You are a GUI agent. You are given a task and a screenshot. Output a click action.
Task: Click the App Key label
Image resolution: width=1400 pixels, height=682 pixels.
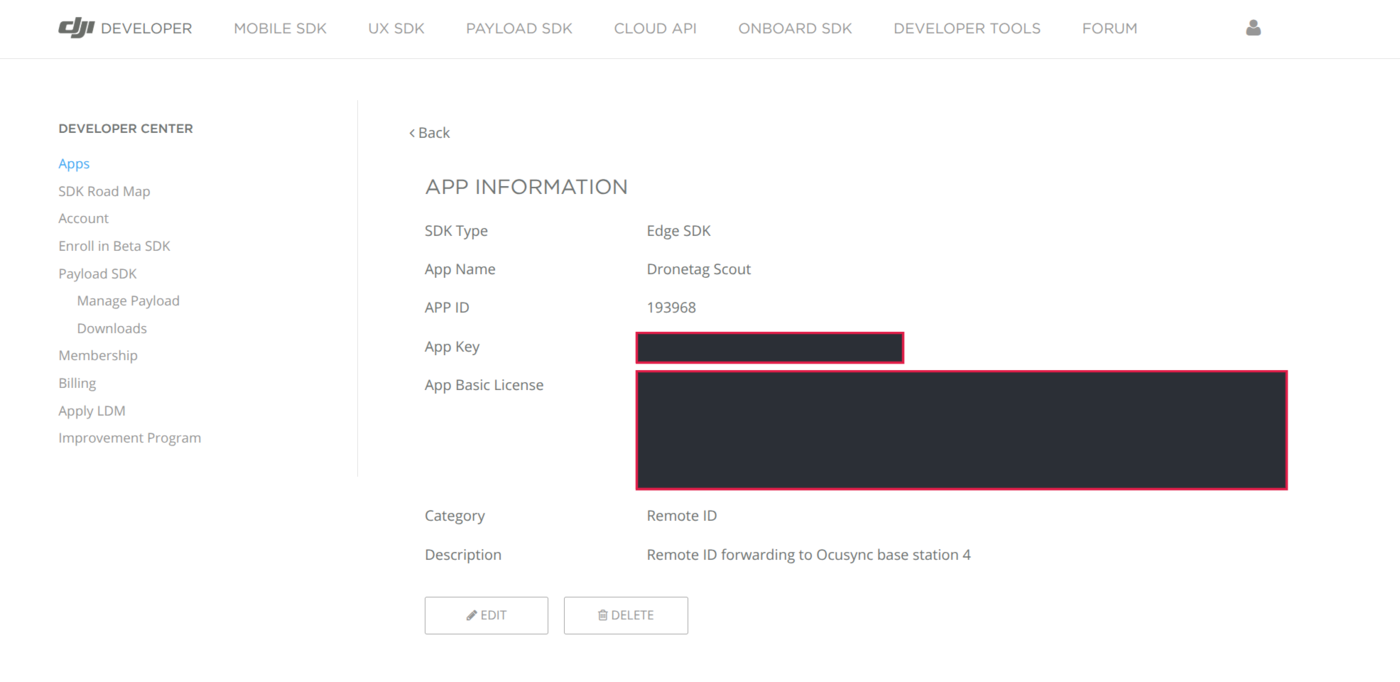452,346
